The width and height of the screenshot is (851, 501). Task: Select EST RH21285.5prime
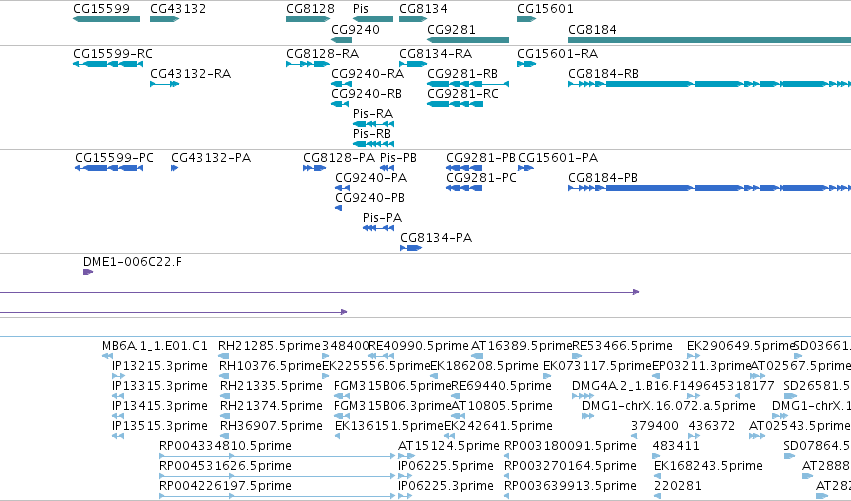(x=224, y=357)
